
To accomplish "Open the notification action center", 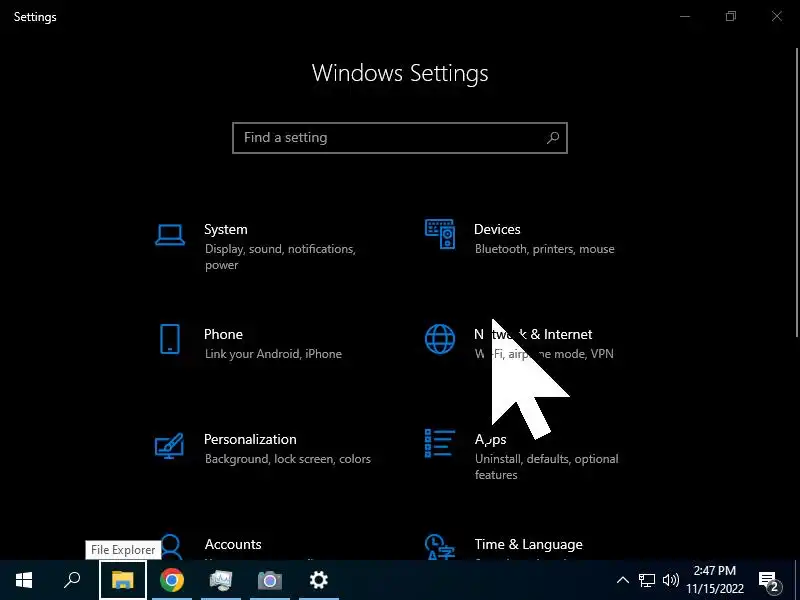I will pyautogui.click(x=769, y=581).
